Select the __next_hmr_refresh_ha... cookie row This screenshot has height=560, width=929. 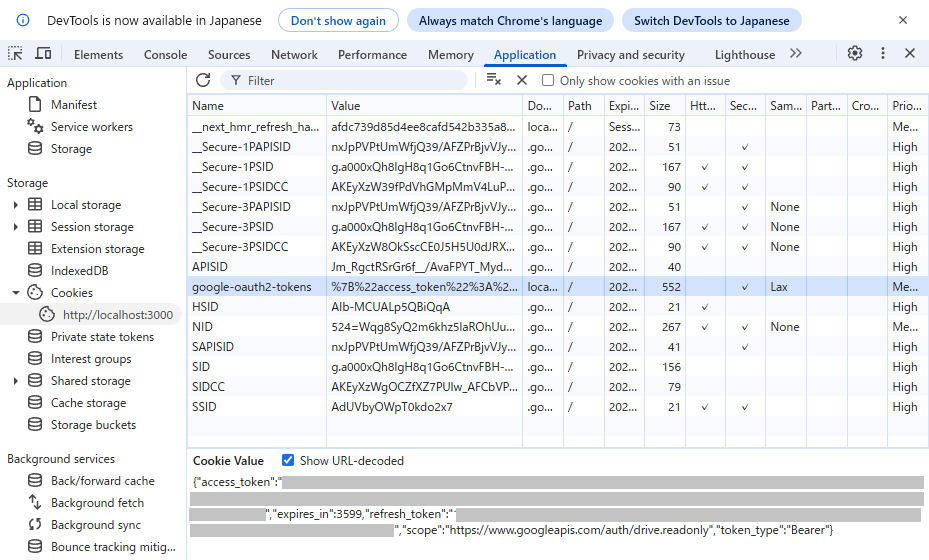pyautogui.click(x=557, y=127)
